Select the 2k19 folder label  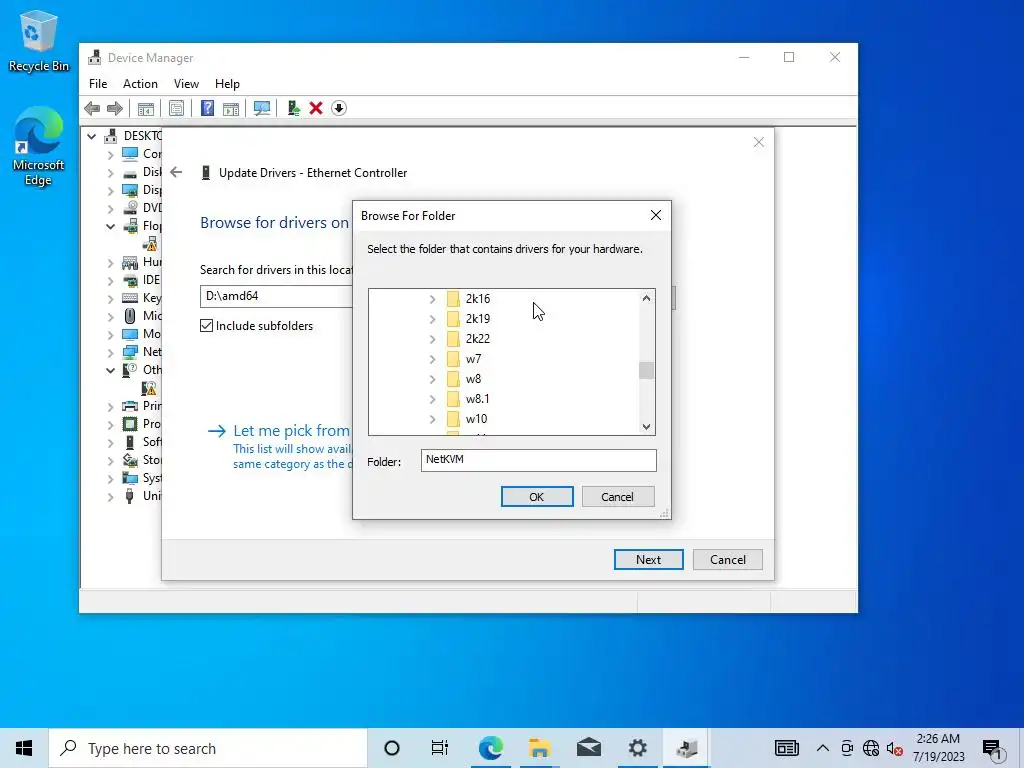click(x=478, y=319)
